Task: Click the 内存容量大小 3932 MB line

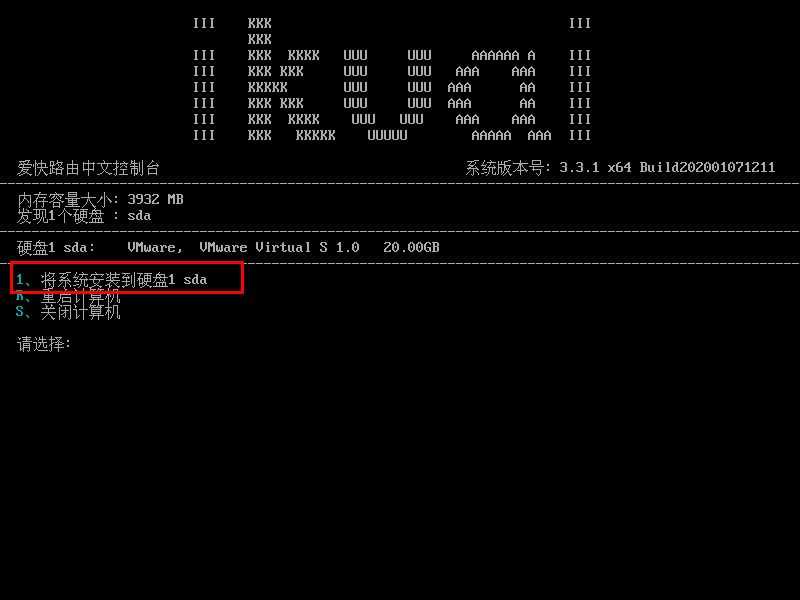Action: 100,199
